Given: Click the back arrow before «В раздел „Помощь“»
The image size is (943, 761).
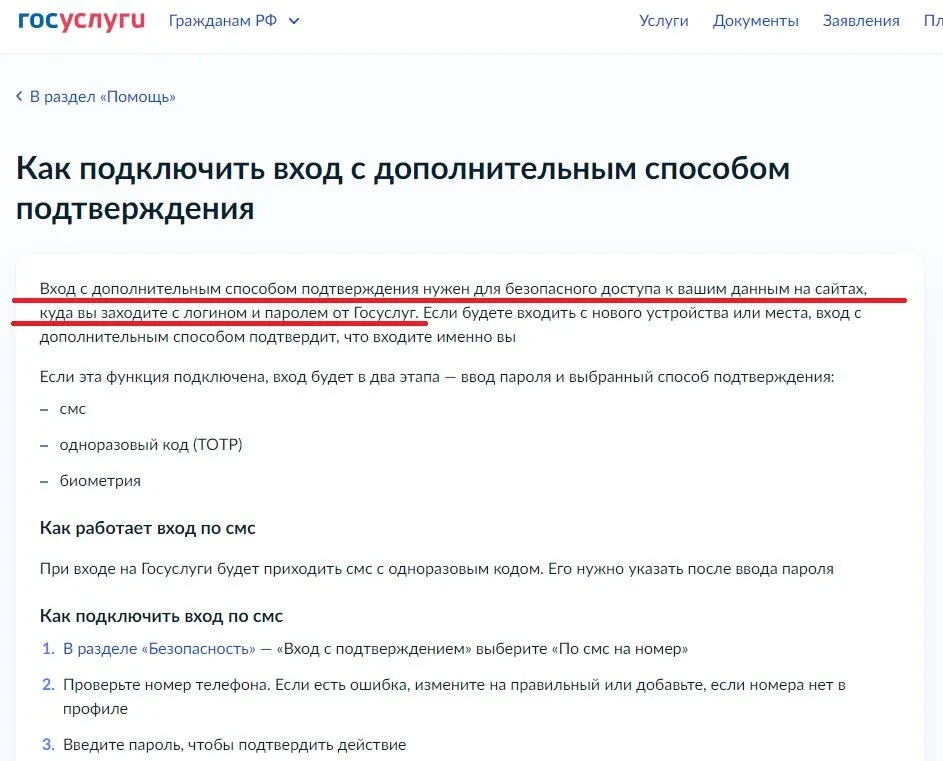Looking at the screenshot, I should click(x=17, y=96).
